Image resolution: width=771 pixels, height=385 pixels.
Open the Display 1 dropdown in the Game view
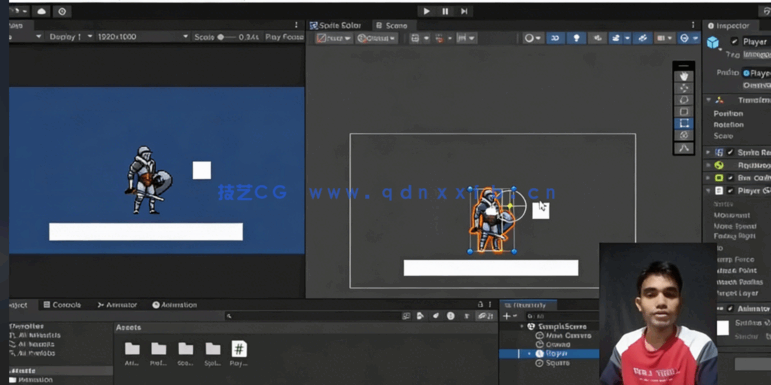[x=71, y=37]
